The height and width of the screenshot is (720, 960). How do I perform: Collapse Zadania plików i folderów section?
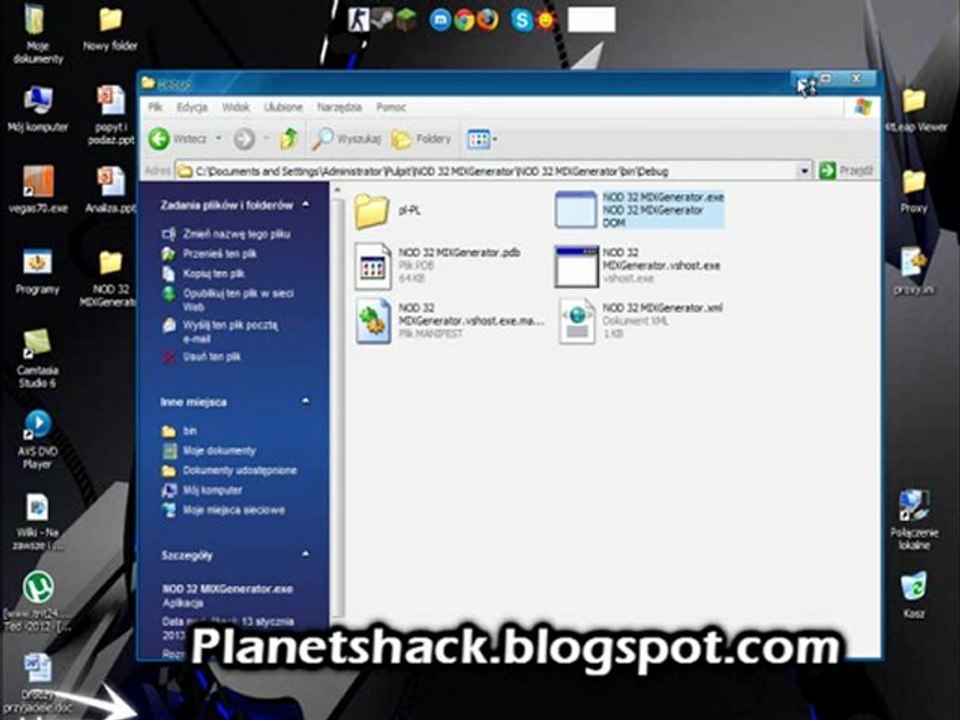[306, 204]
